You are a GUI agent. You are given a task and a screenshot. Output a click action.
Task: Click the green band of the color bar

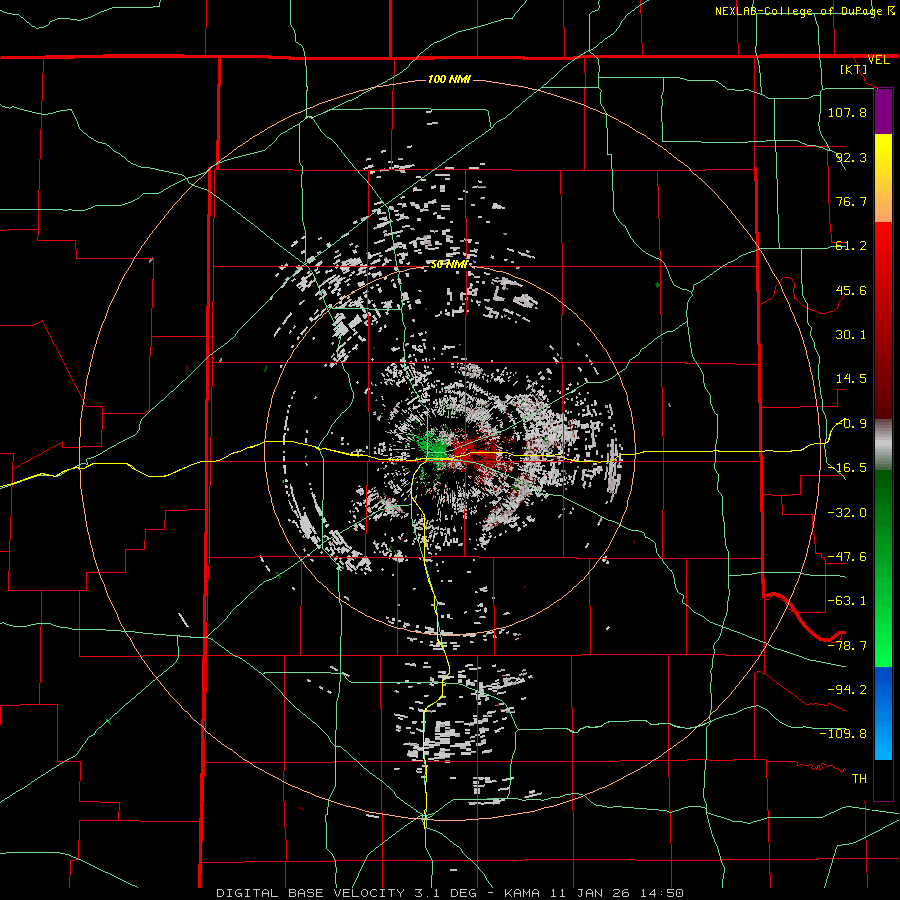tap(883, 568)
